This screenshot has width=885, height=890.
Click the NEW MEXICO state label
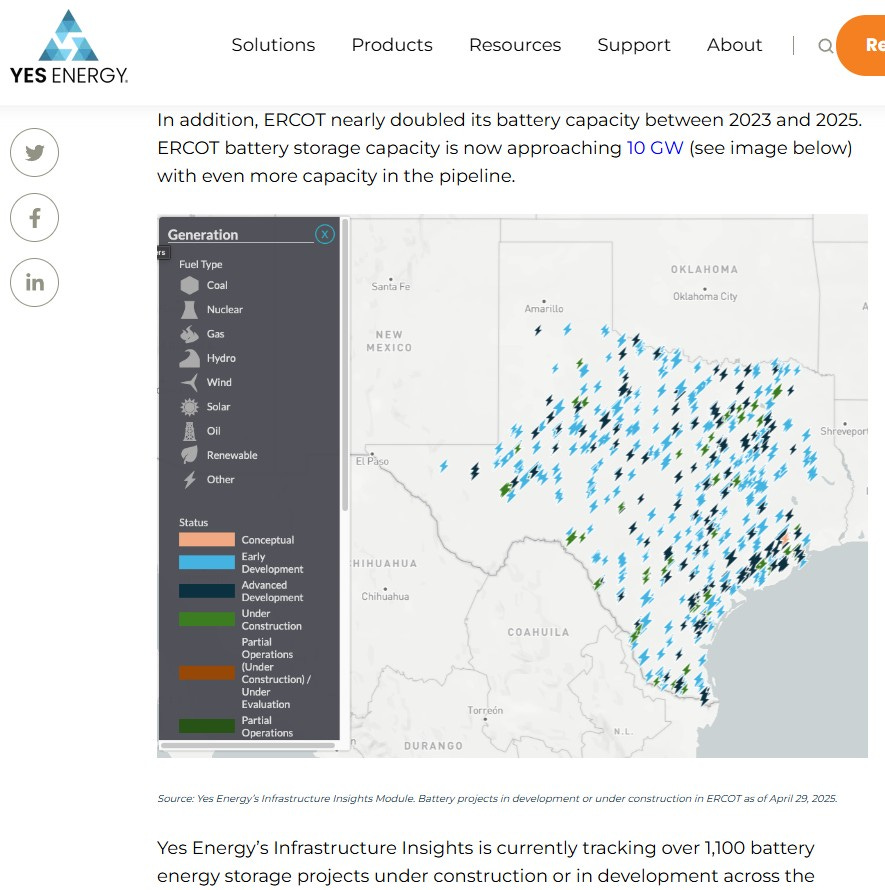(389, 341)
